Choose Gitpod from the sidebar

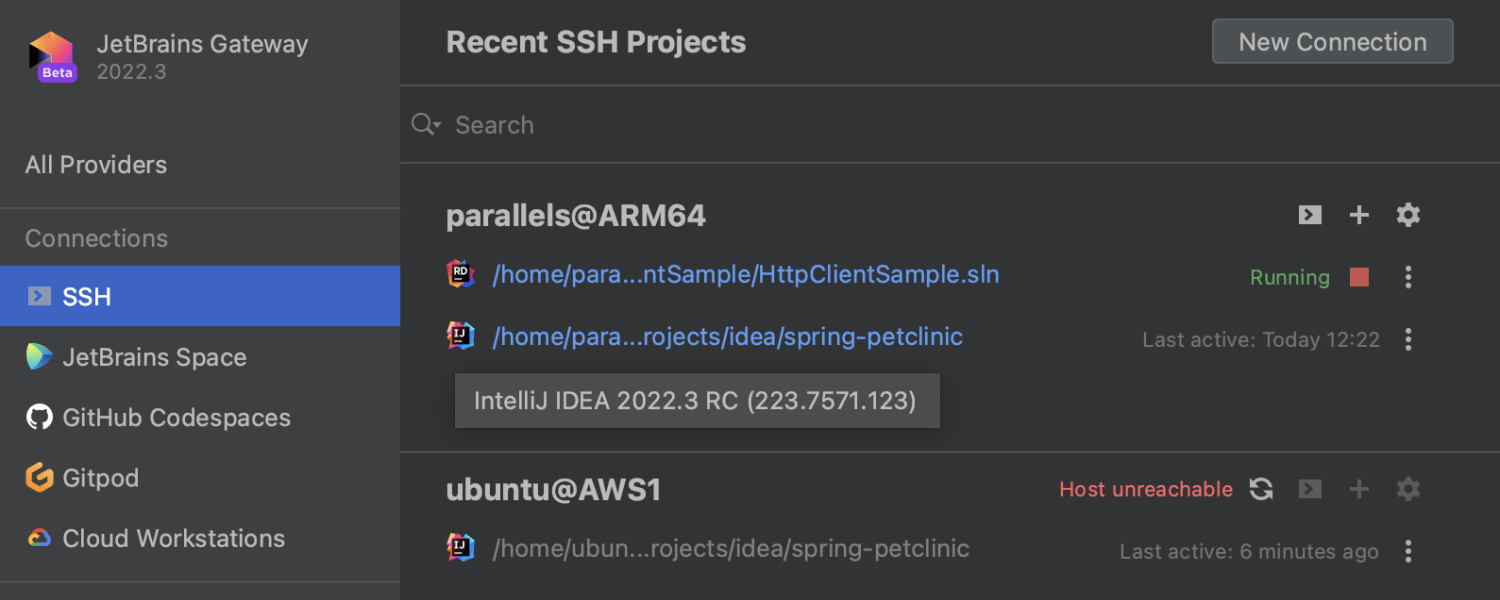coord(100,478)
